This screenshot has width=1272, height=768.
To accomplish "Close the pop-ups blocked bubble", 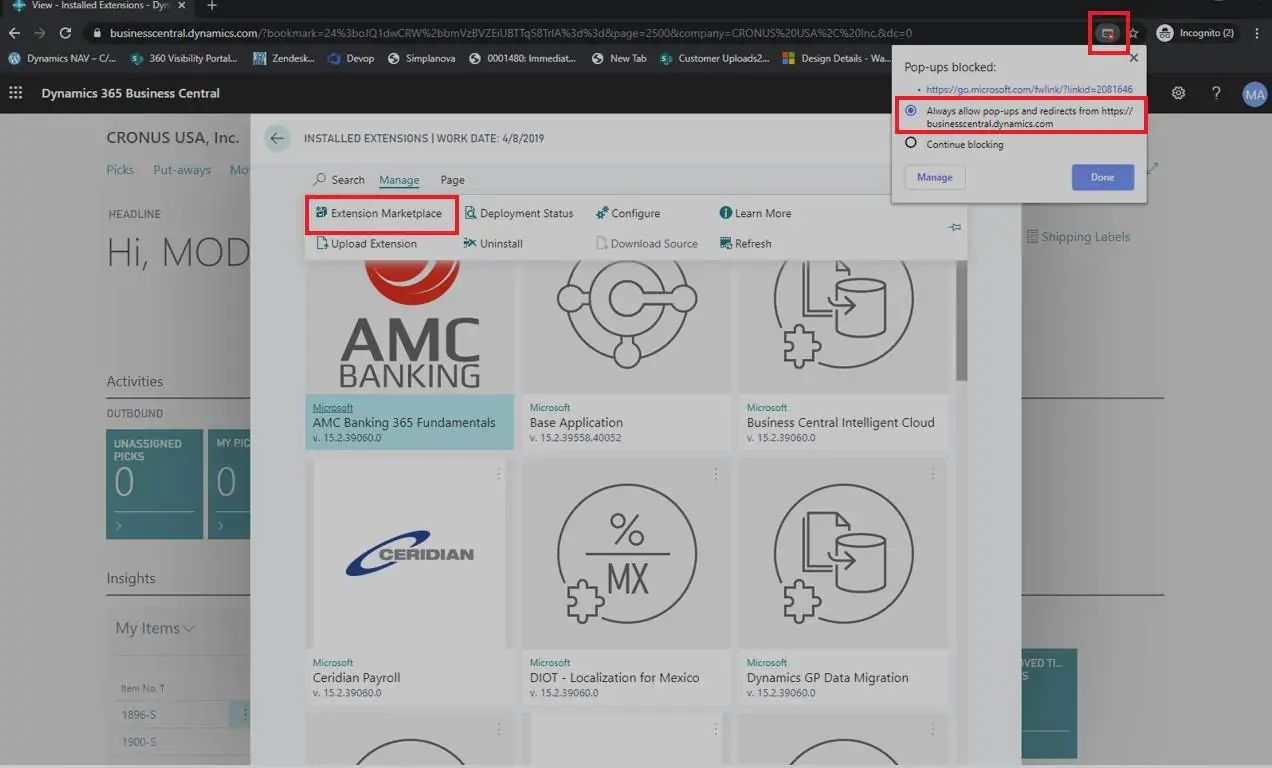I will pyautogui.click(x=1133, y=58).
